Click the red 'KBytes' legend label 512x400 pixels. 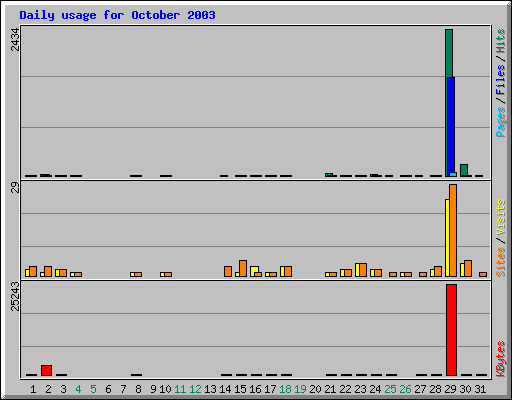point(500,359)
